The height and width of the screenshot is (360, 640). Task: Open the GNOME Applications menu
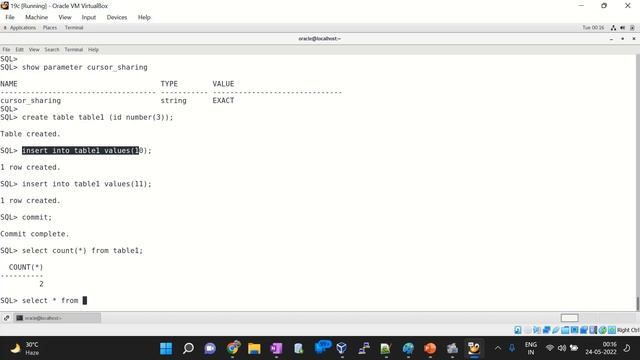point(22,28)
